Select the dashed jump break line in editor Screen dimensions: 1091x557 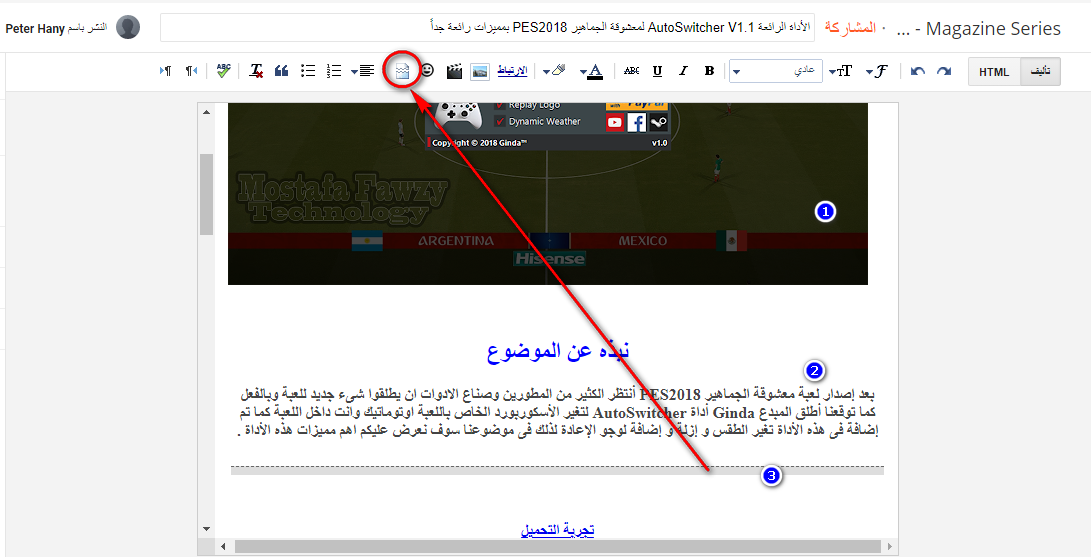coord(557,470)
